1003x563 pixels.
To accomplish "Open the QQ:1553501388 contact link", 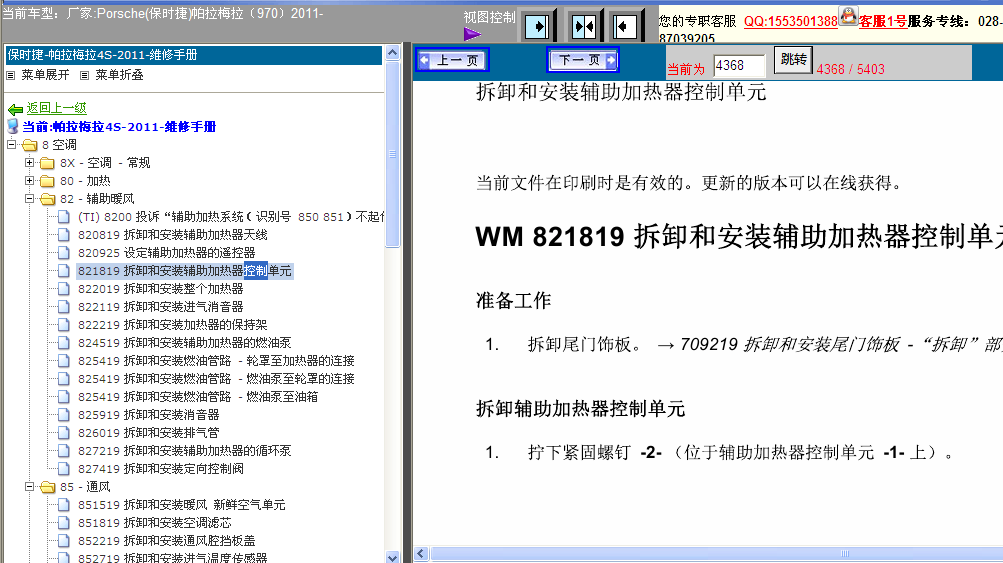I will click(x=791, y=21).
